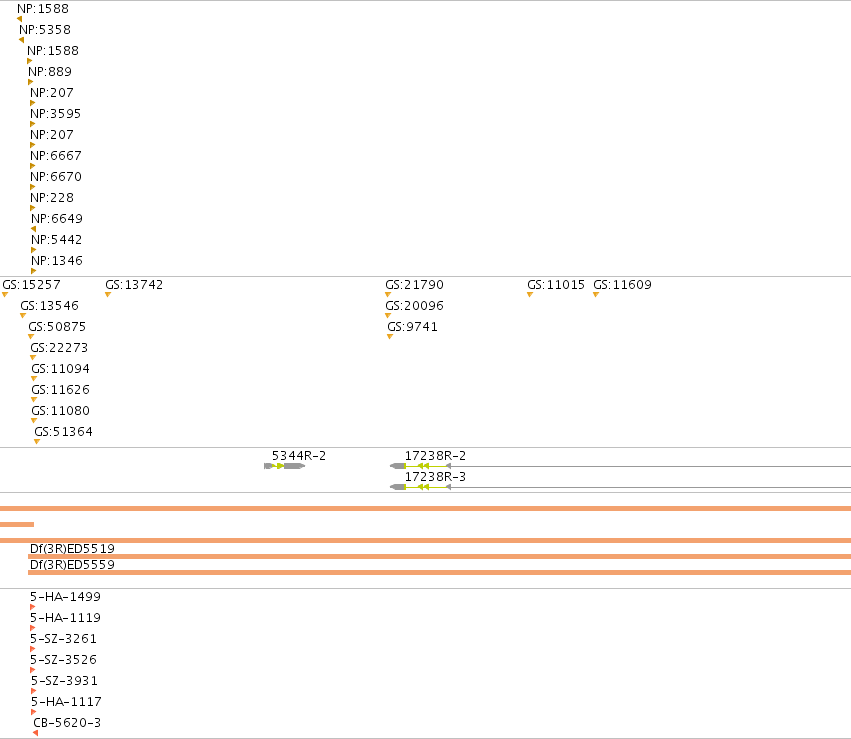Select the 5-SZ-3526 label

pyautogui.click(x=63, y=660)
